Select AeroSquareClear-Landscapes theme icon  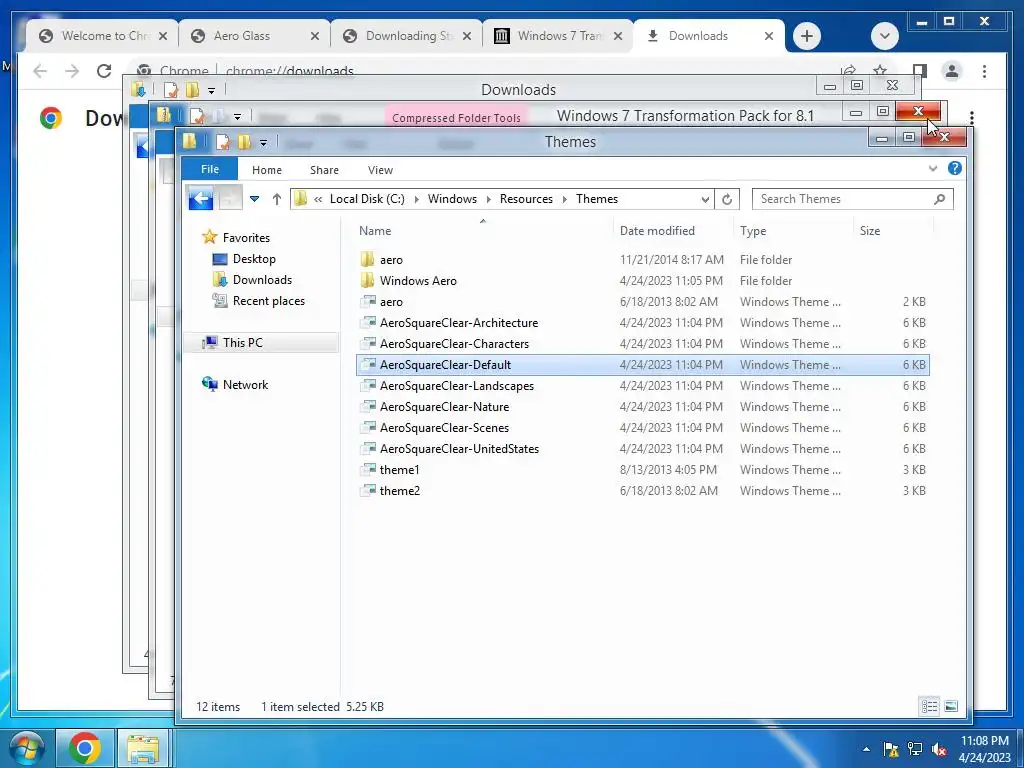[x=368, y=385]
